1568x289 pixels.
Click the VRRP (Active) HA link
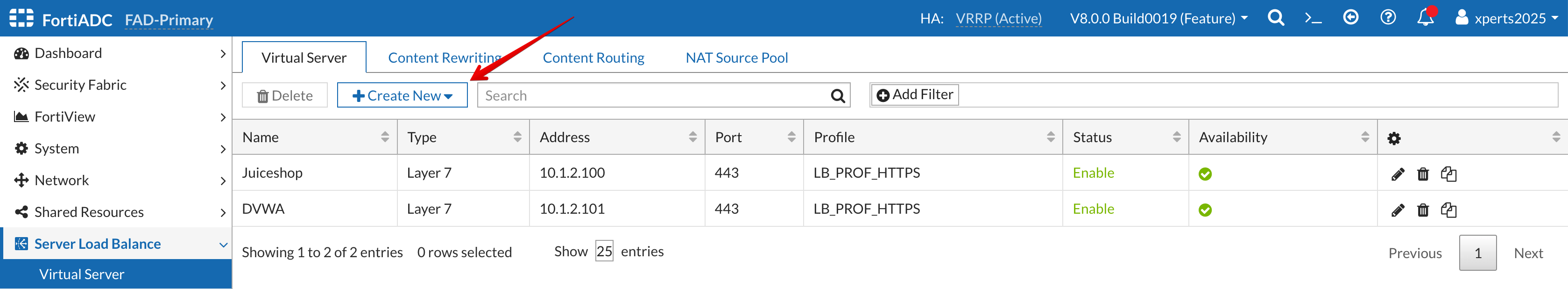coord(998,18)
